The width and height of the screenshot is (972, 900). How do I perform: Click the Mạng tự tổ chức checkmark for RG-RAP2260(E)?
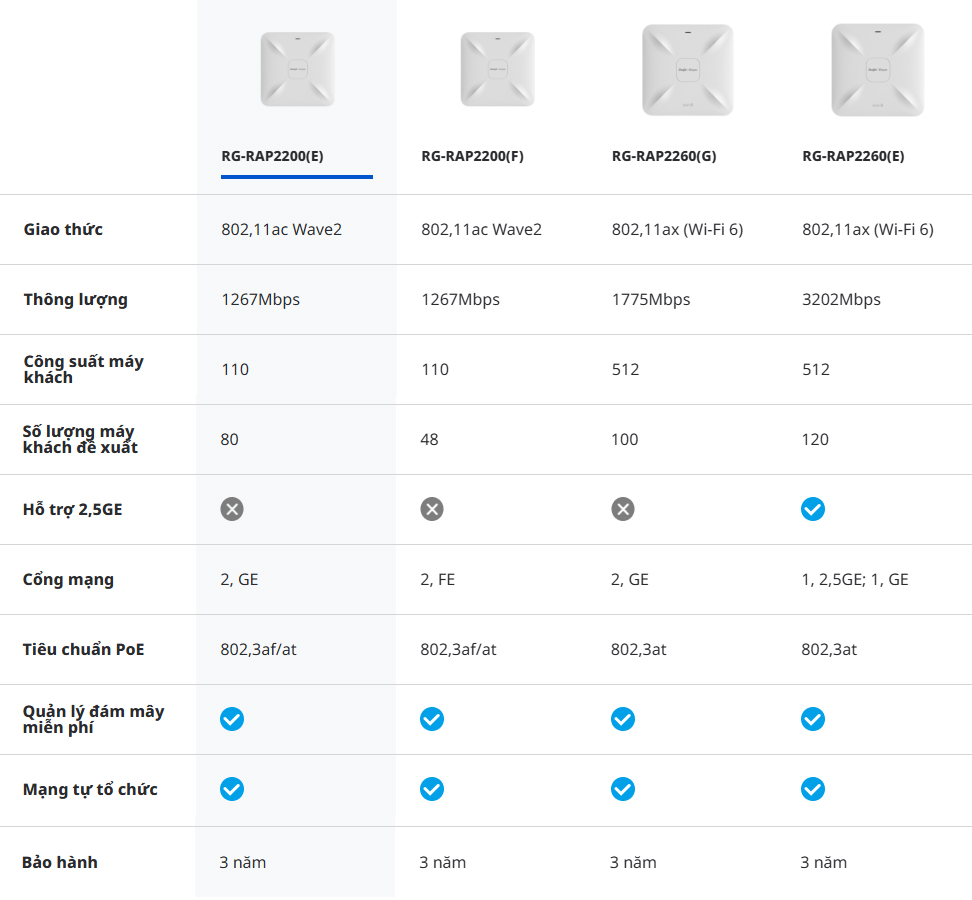(x=813, y=789)
